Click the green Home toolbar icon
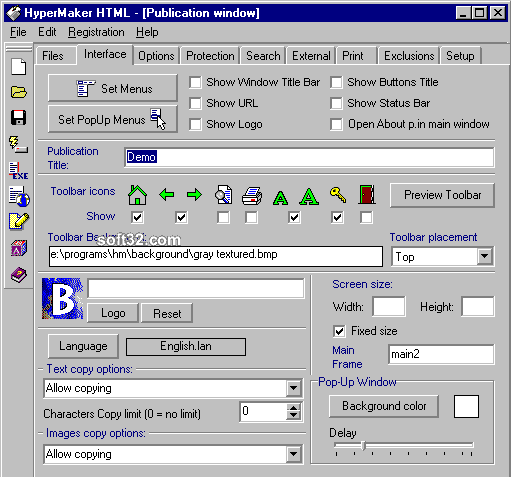Viewport: 511px width, 477px height. 137,195
